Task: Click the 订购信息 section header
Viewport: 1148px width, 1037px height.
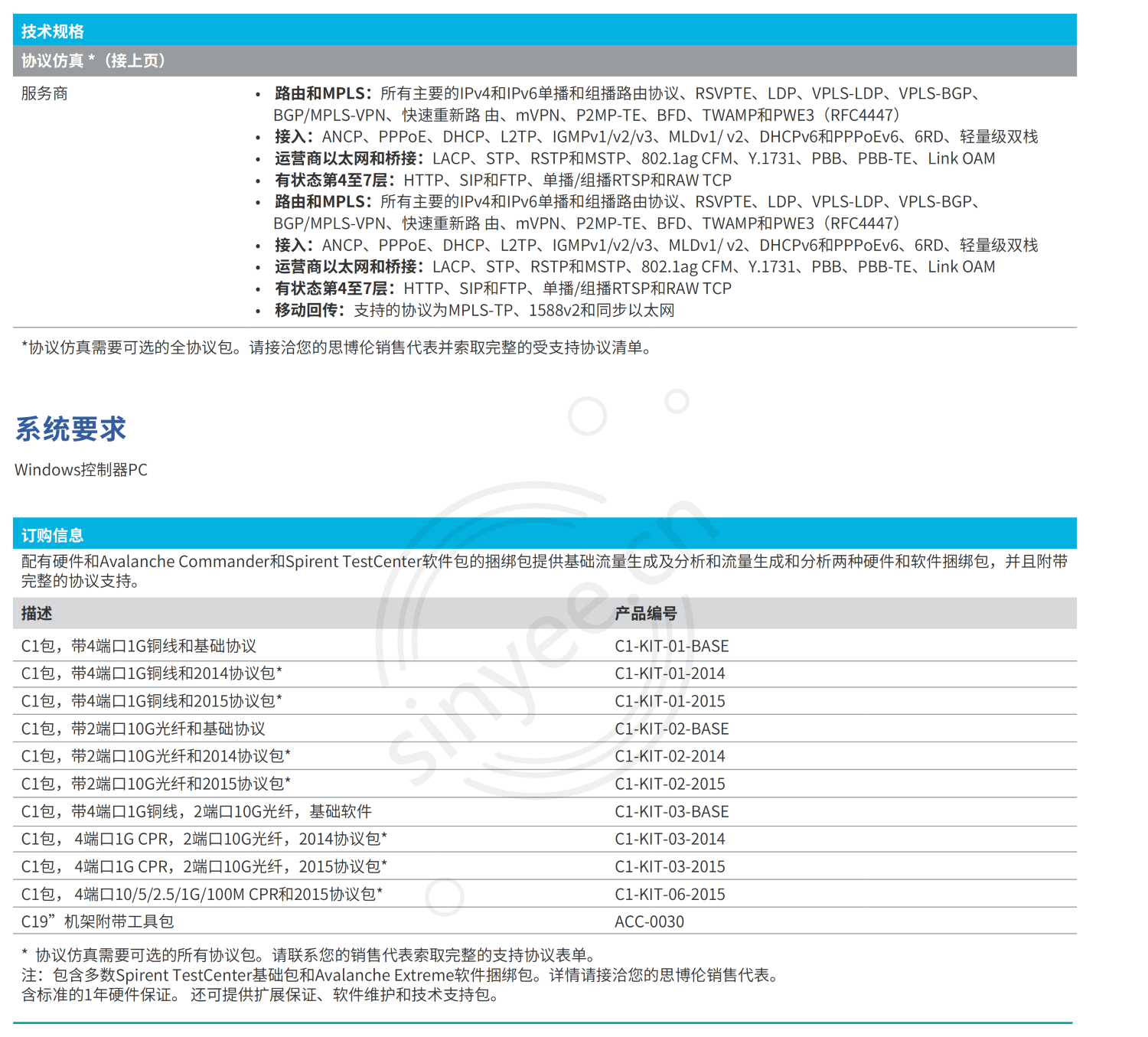Action: (x=52, y=535)
